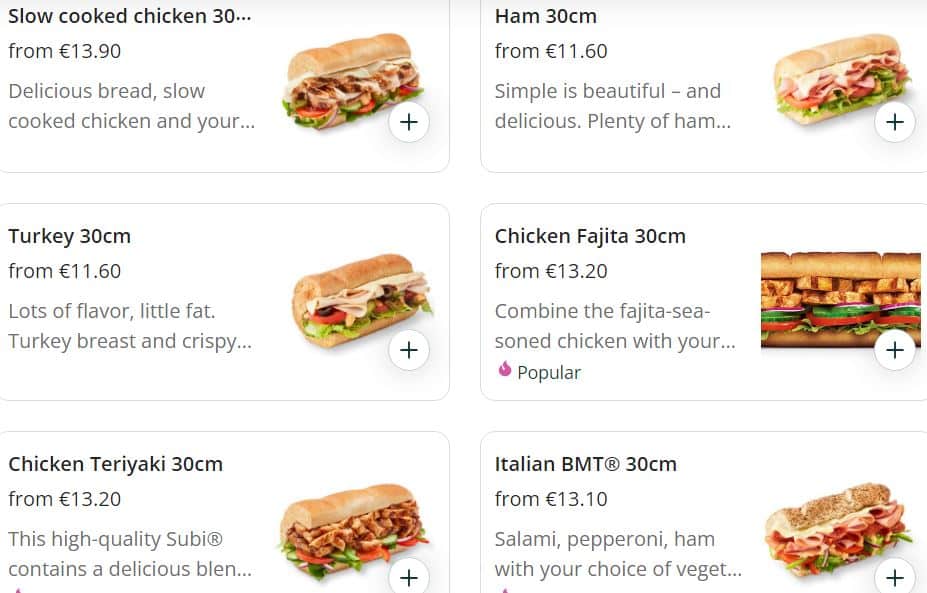Add Ham 30cm sub with plus button
This screenshot has width=927, height=593.
click(x=894, y=123)
